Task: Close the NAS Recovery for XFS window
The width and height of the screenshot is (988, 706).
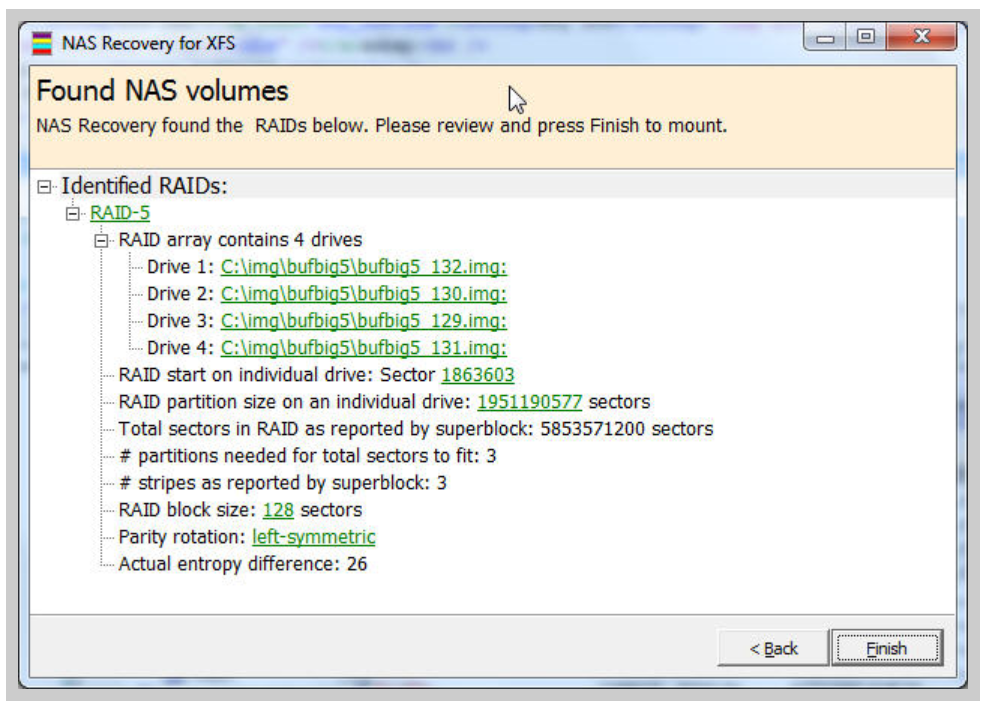Action: coord(922,38)
